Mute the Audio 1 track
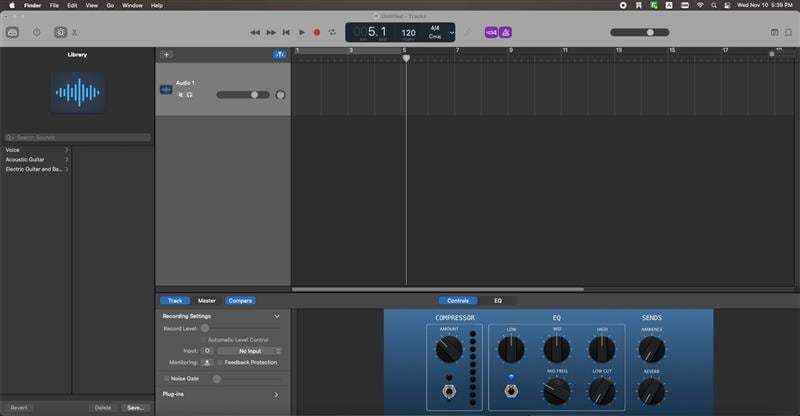Viewport: 800px width, 416px height. 181,95
